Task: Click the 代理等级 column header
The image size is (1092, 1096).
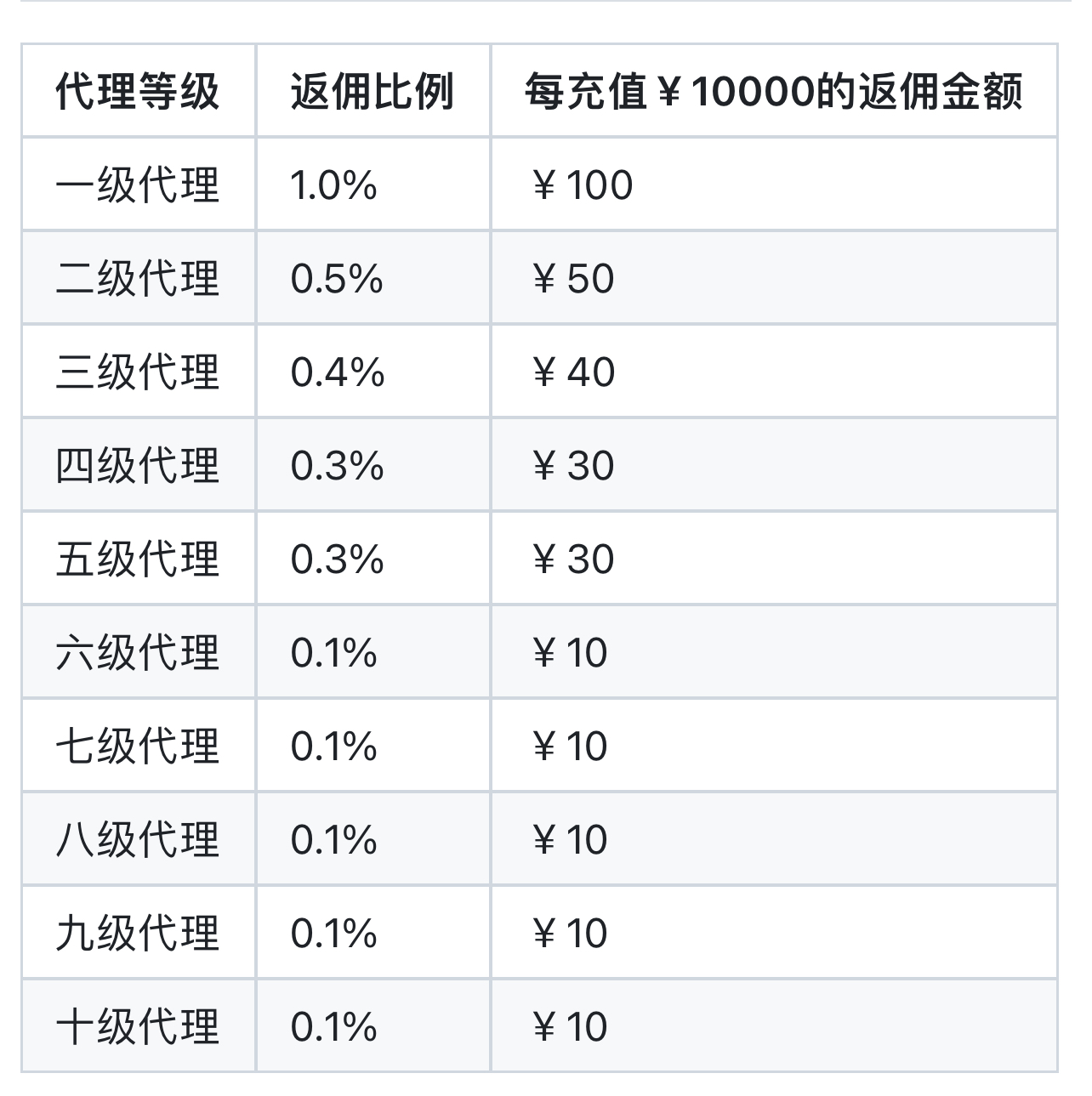Action: click(138, 91)
